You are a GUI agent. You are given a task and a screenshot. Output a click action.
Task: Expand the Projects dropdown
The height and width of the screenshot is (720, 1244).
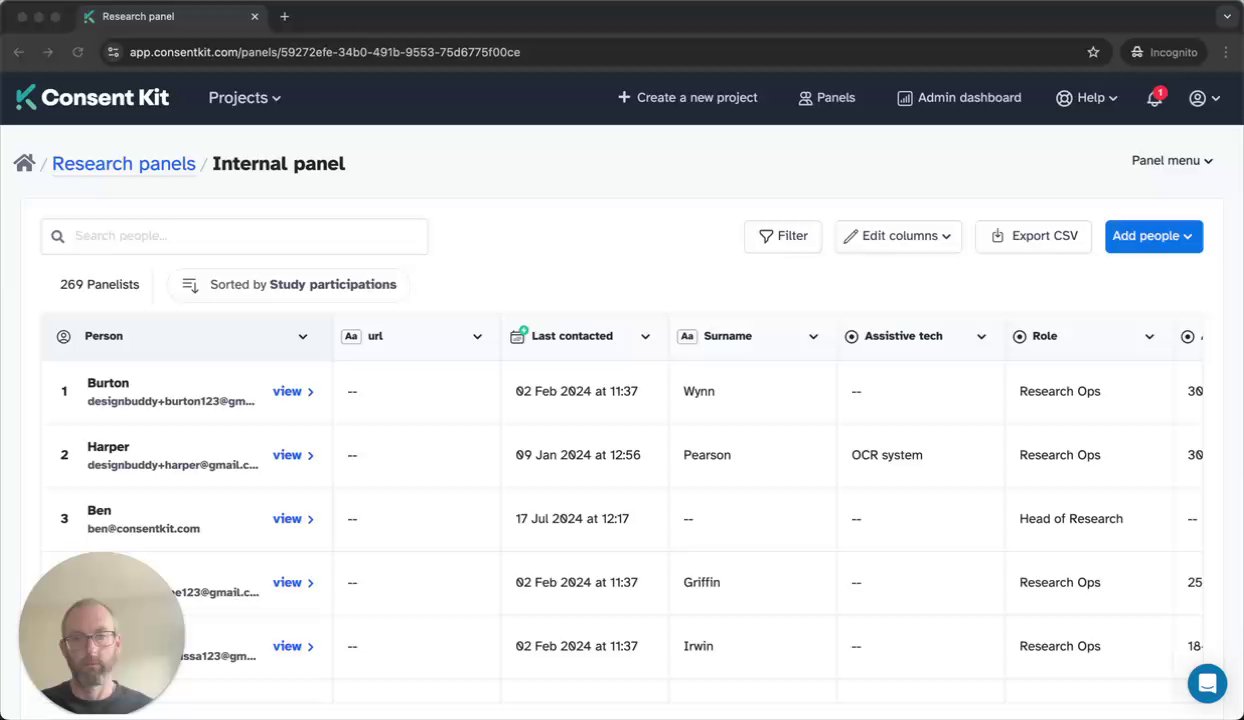pyautogui.click(x=244, y=98)
